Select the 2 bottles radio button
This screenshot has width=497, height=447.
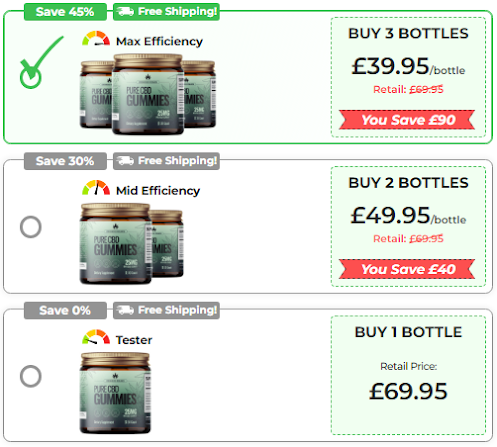pos(31,227)
